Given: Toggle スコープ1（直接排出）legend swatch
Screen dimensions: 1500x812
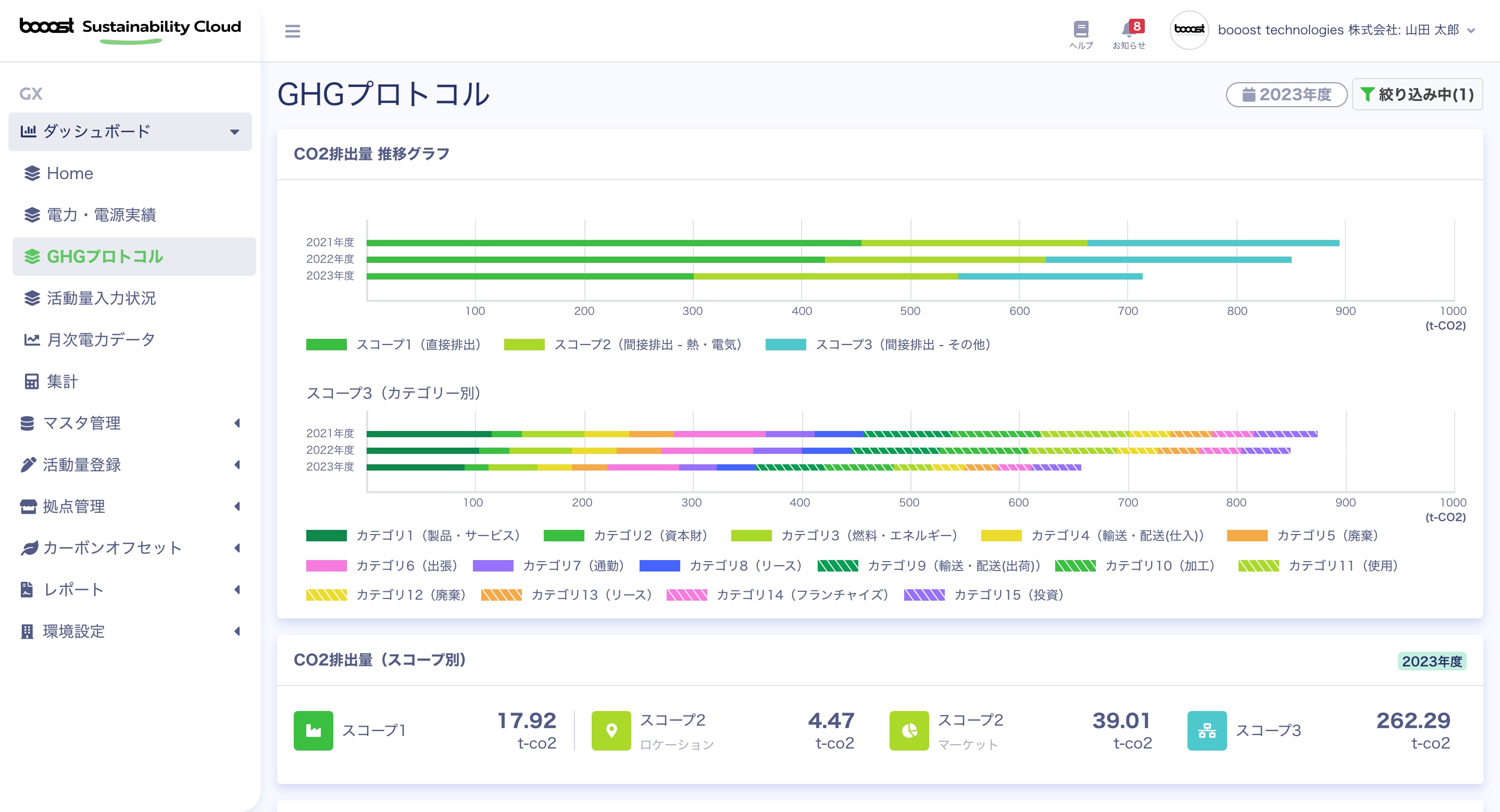Looking at the screenshot, I should tap(326, 345).
